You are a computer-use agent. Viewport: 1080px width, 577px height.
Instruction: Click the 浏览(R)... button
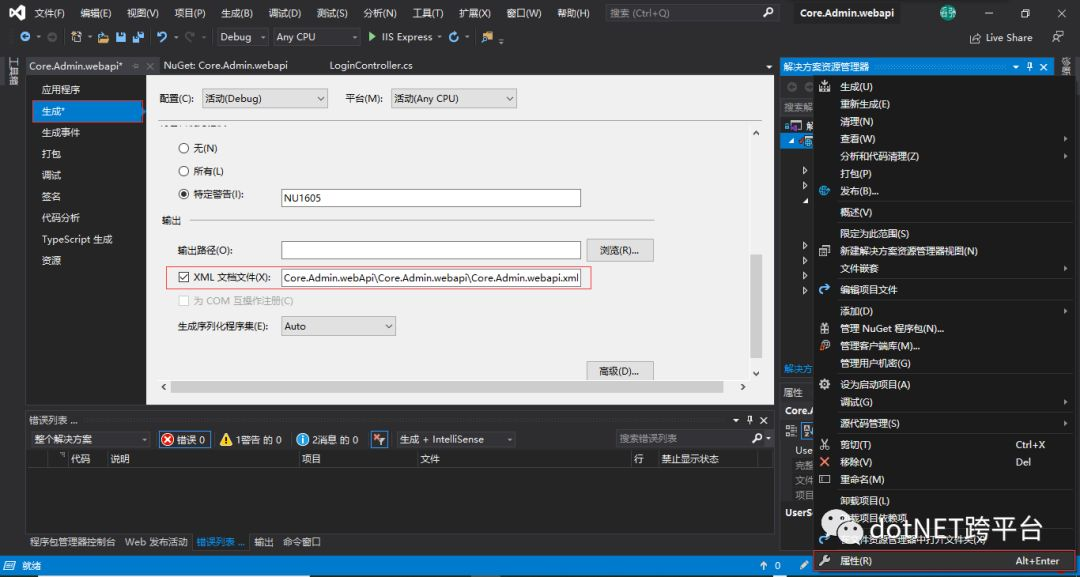pos(620,250)
